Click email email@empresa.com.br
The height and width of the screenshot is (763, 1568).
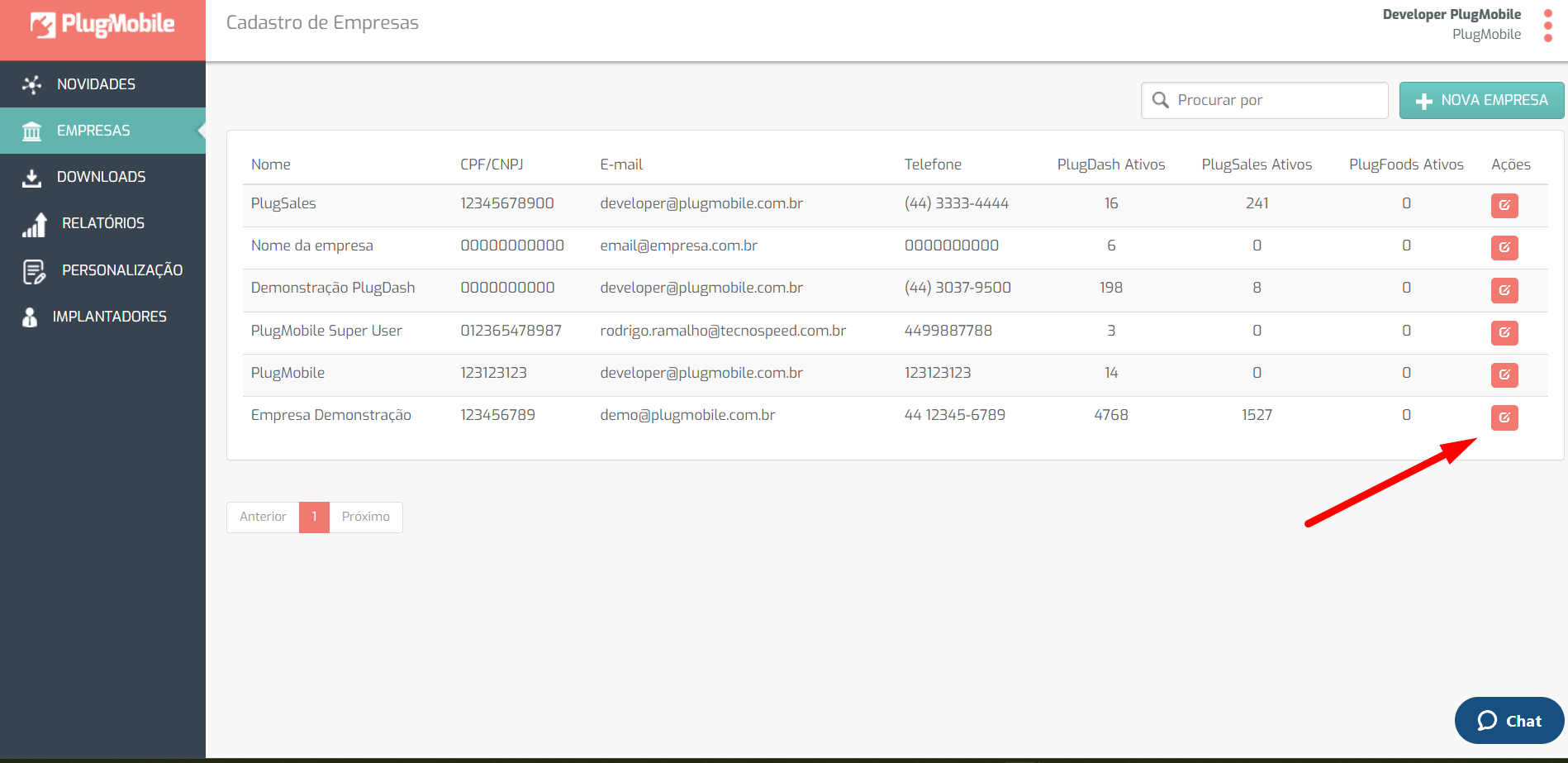(x=678, y=246)
